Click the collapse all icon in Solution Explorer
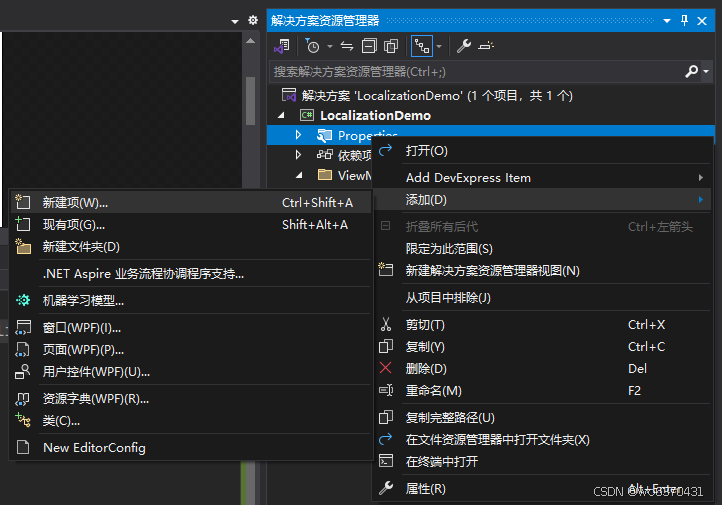 (369, 46)
